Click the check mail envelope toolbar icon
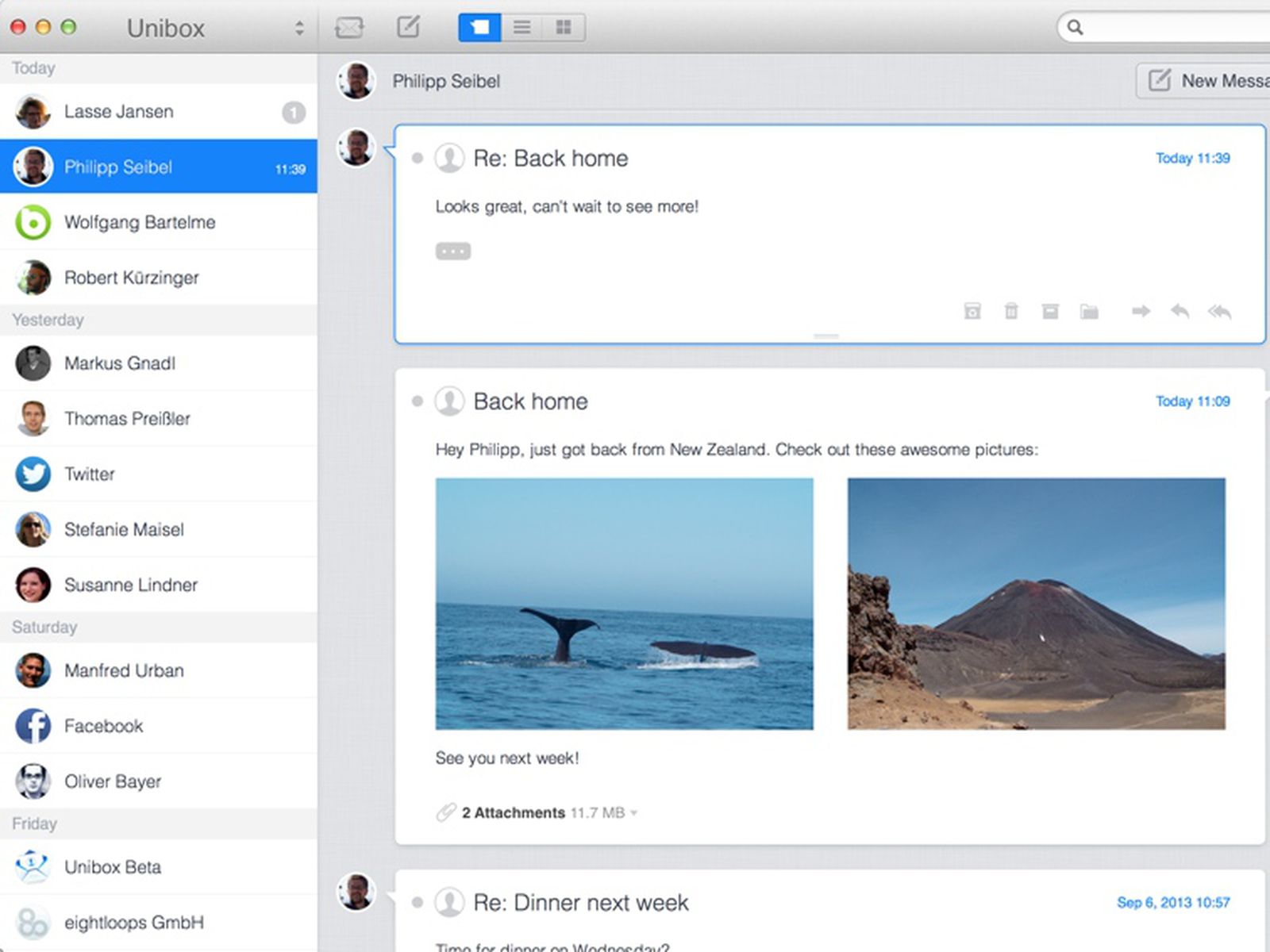 point(349,28)
